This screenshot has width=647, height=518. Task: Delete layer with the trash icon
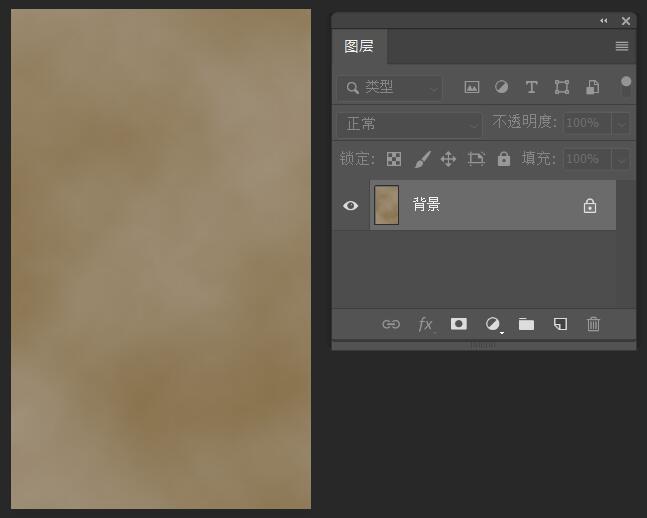[593, 324]
